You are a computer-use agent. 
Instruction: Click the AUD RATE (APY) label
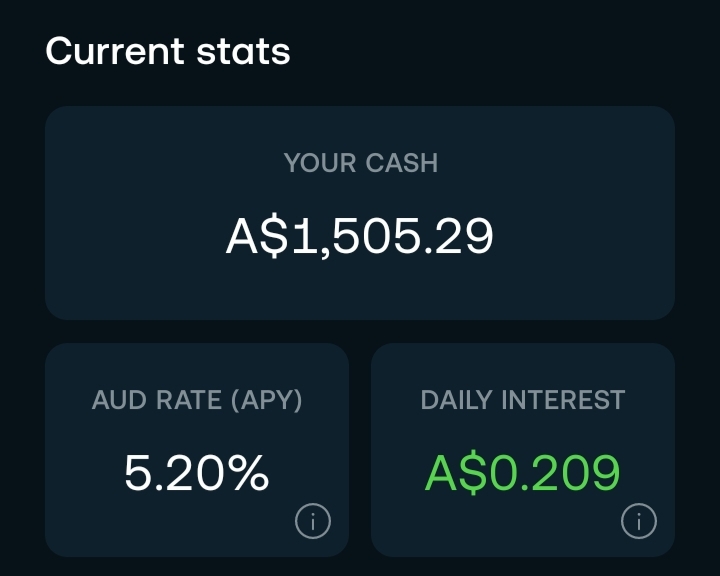pyautogui.click(x=197, y=400)
